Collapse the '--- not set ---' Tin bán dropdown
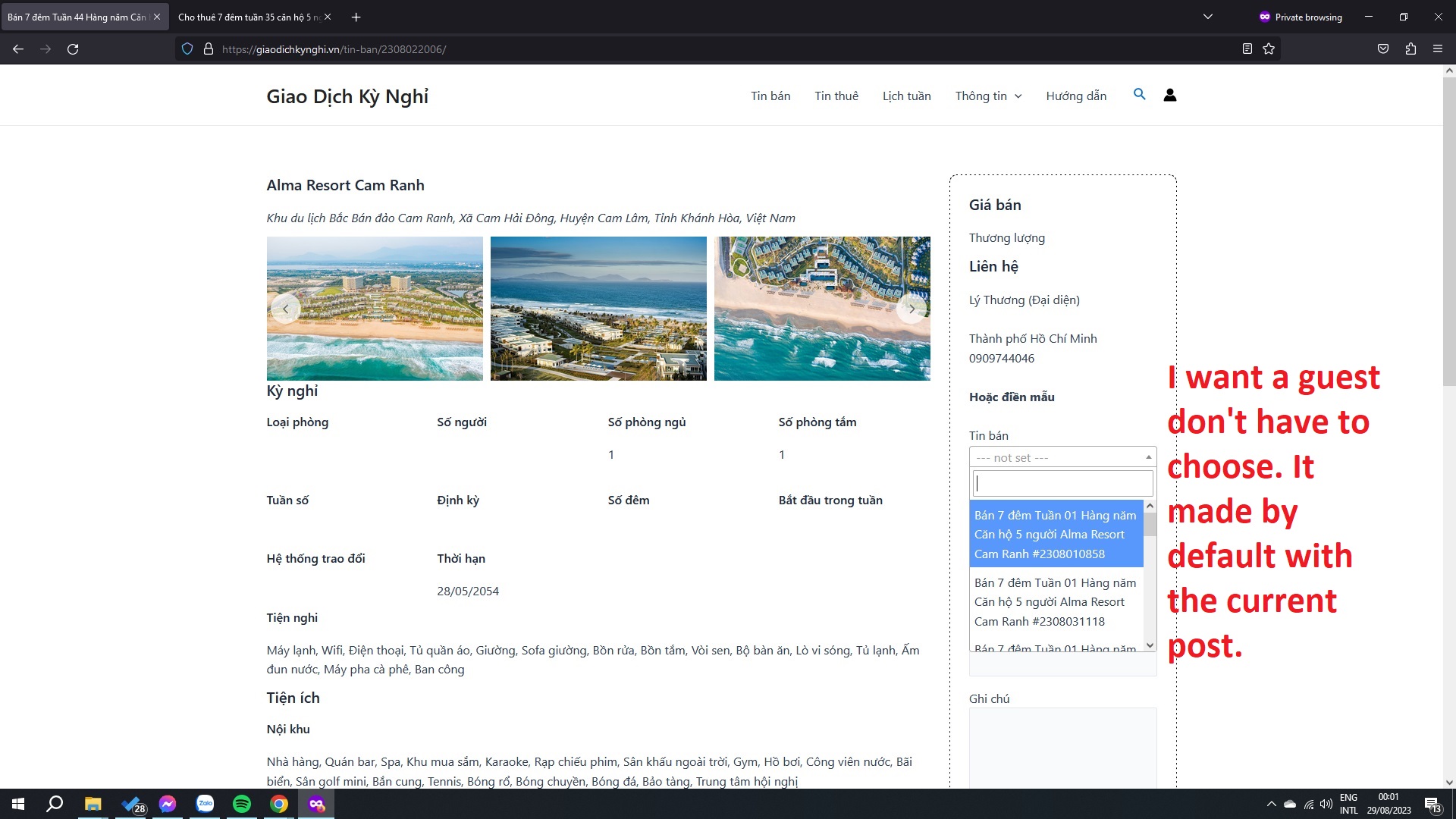Viewport: 1456px width, 819px height. (x=1062, y=457)
